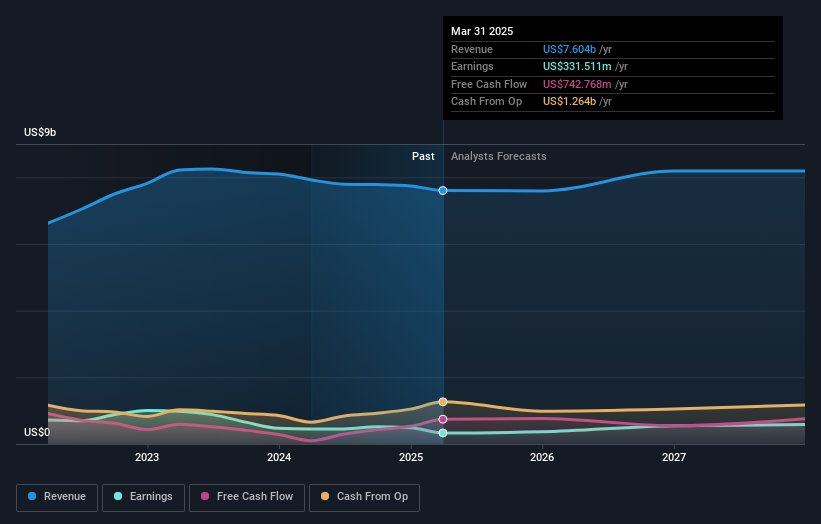Click the blue Revenue data point marker

443,191
